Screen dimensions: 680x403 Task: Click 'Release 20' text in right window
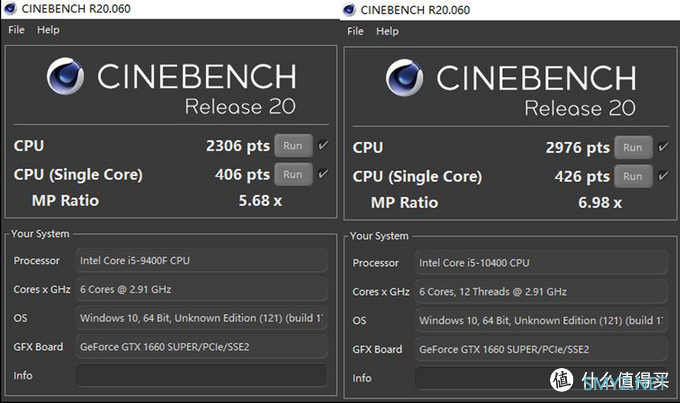(x=580, y=108)
